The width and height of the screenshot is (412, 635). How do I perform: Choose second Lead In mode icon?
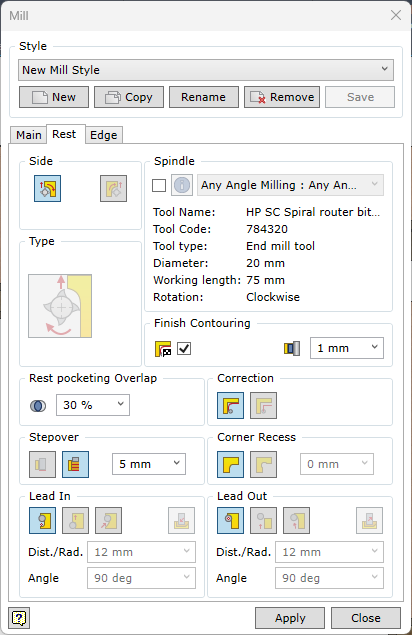tap(75, 520)
